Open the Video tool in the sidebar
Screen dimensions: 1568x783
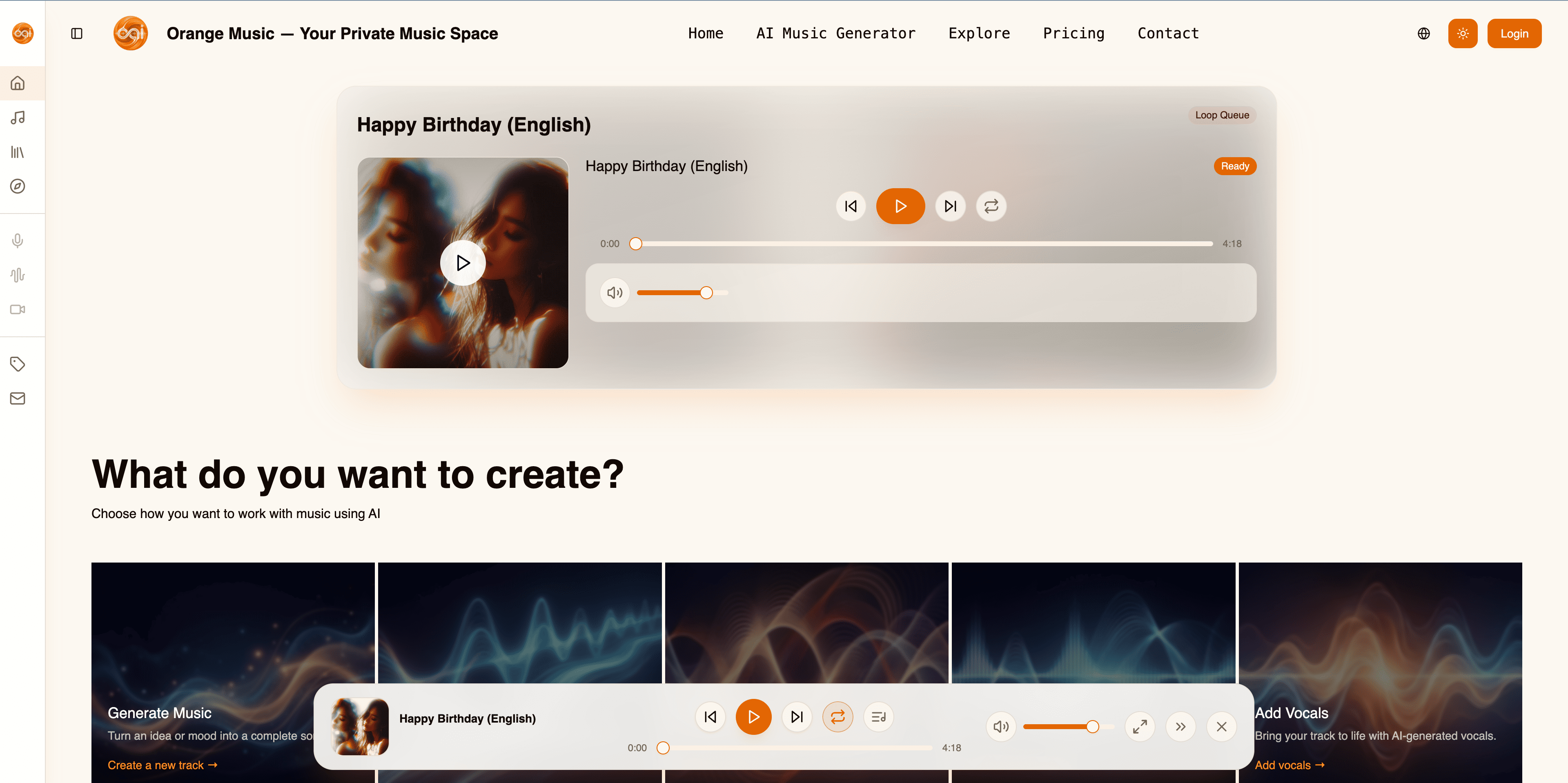pyautogui.click(x=18, y=309)
